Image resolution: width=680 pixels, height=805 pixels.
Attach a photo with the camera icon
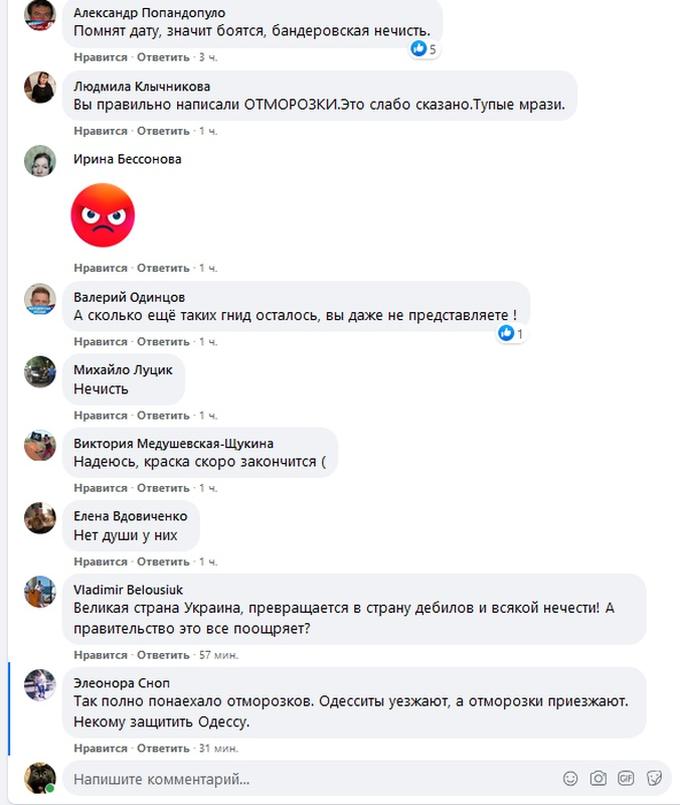(x=598, y=778)
